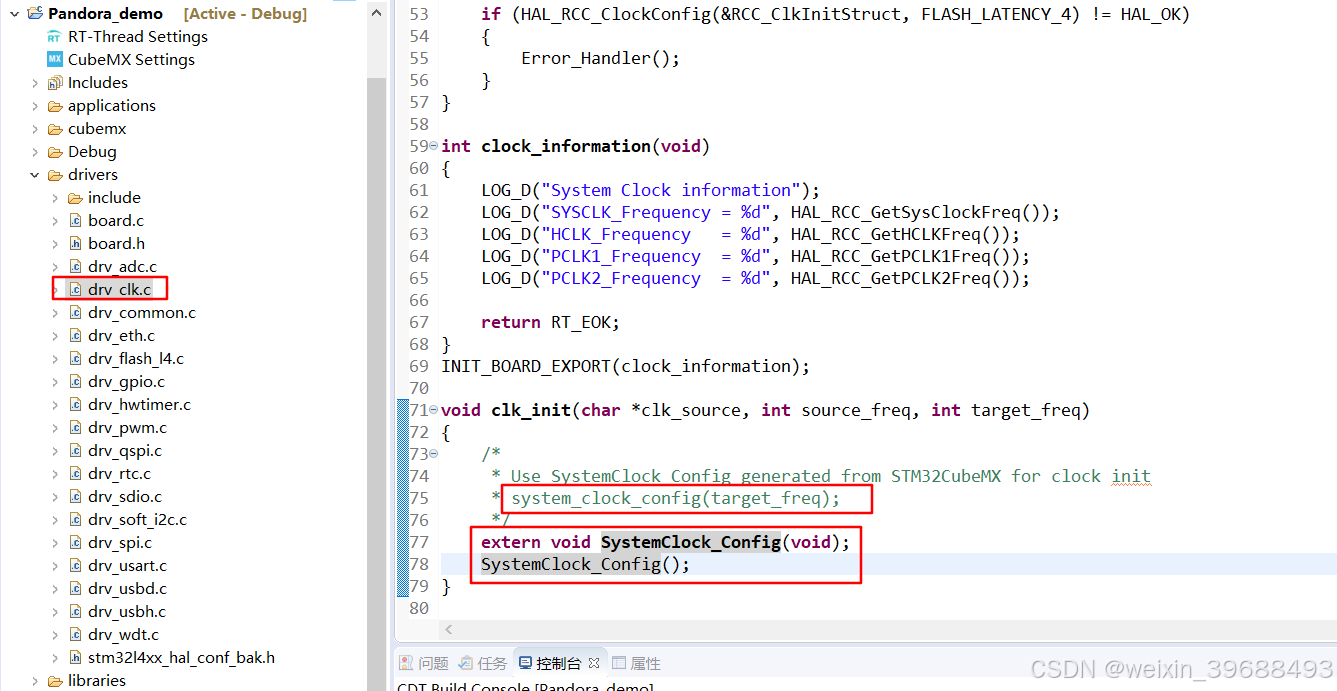
Task: Click INIT_BOARD_EXPORT(clock_information) on line 69
Action: (x=625, y=366)
